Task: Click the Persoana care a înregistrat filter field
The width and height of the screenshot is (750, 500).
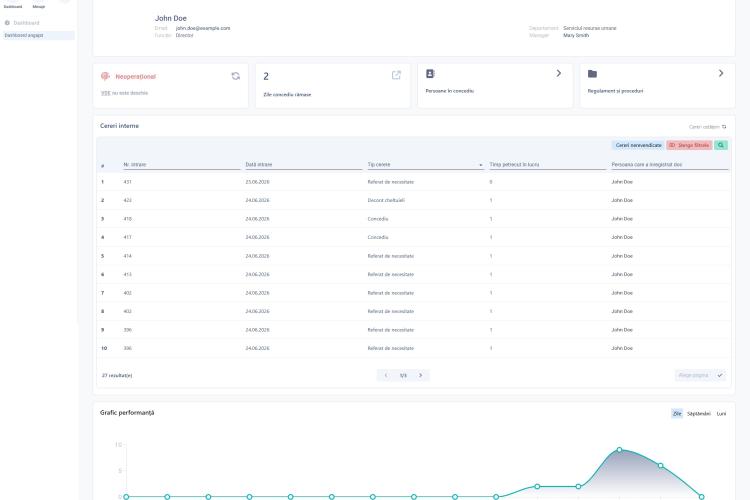Action: 670,165
